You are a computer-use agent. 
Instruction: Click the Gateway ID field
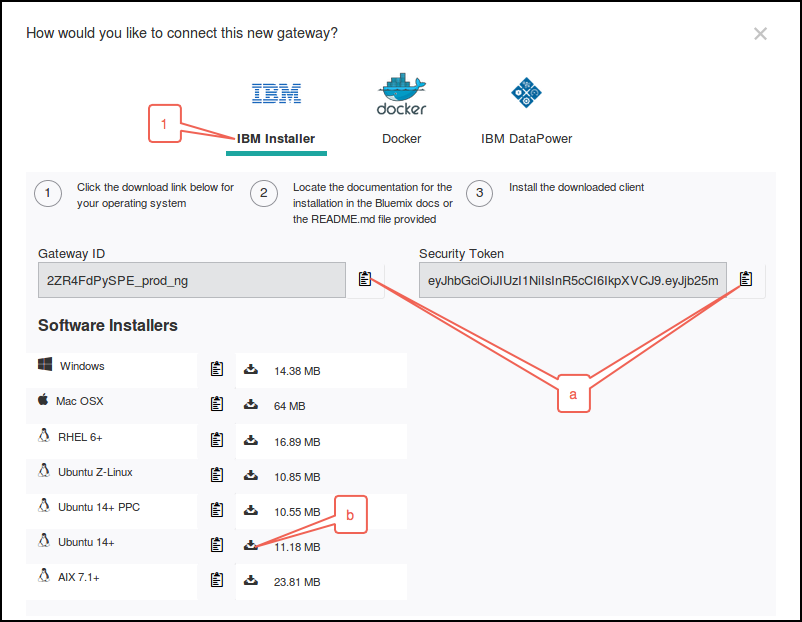pyautogui.click(x=192, y=280)
